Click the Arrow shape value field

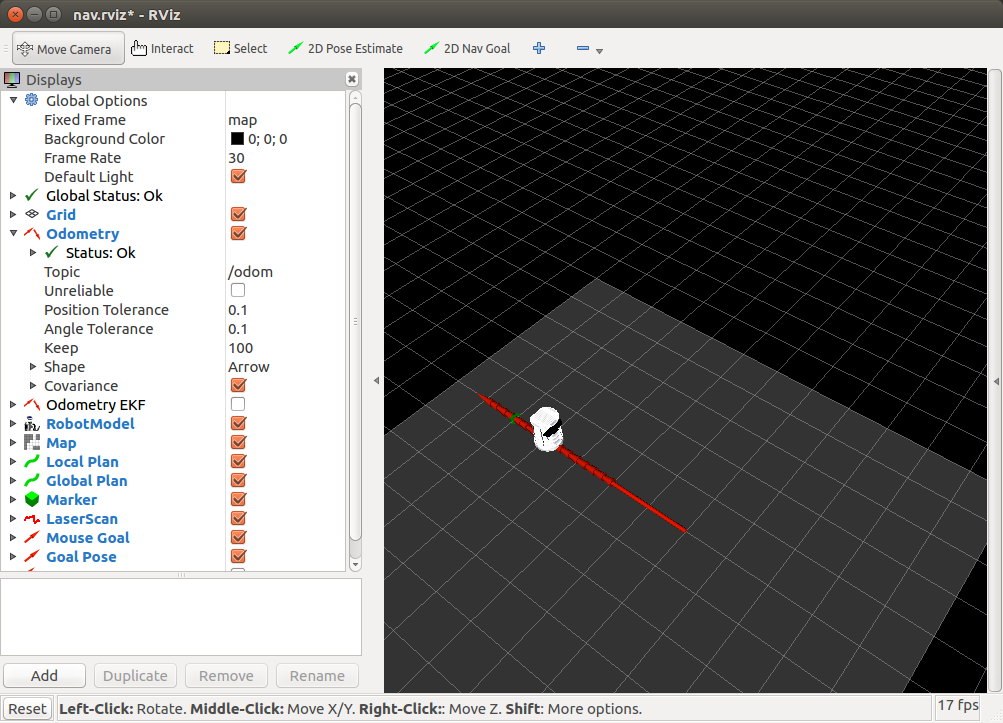[x=250, y=366]
